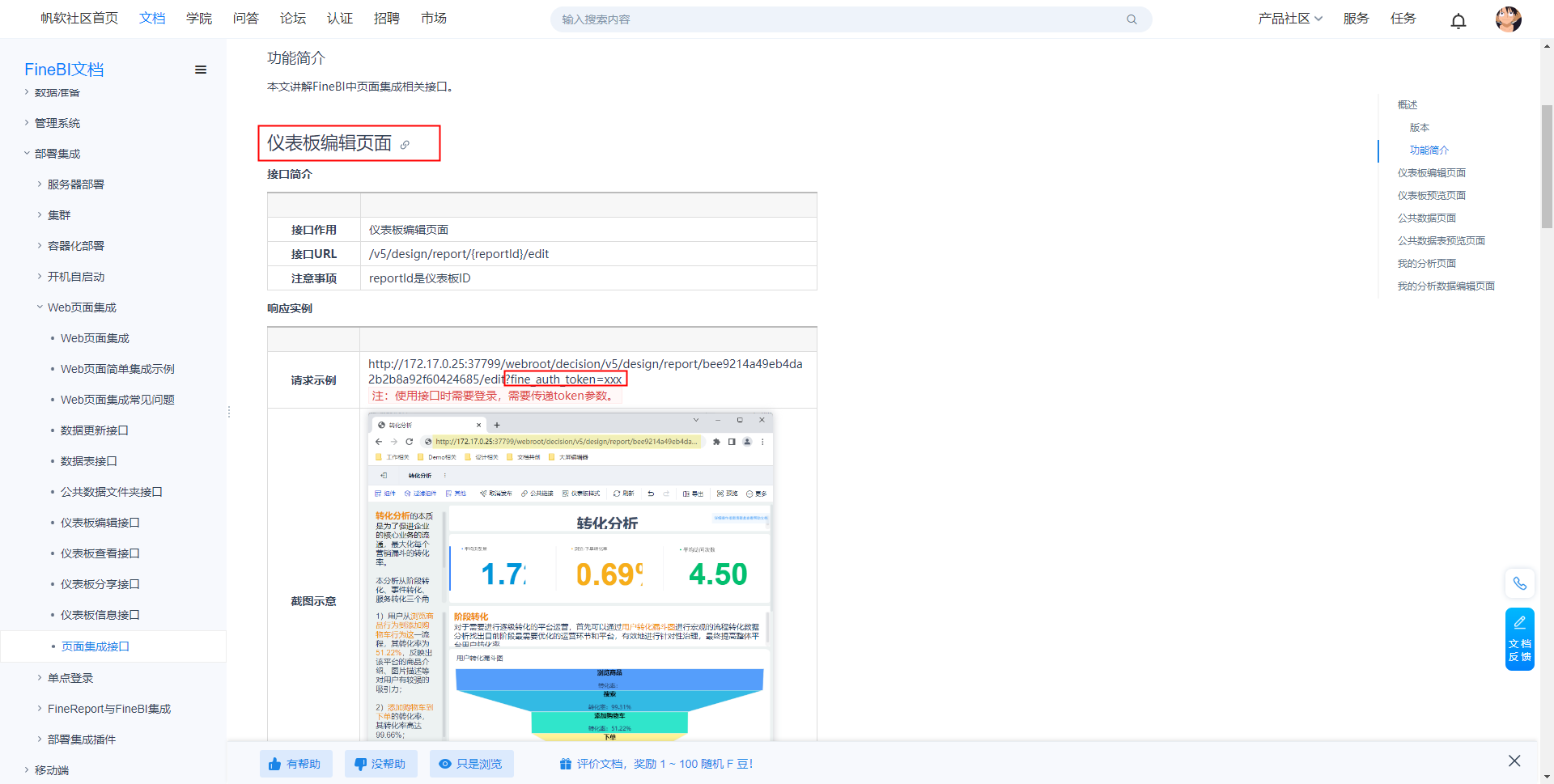Open the 招聘 nav item

(x=387, y=19)
